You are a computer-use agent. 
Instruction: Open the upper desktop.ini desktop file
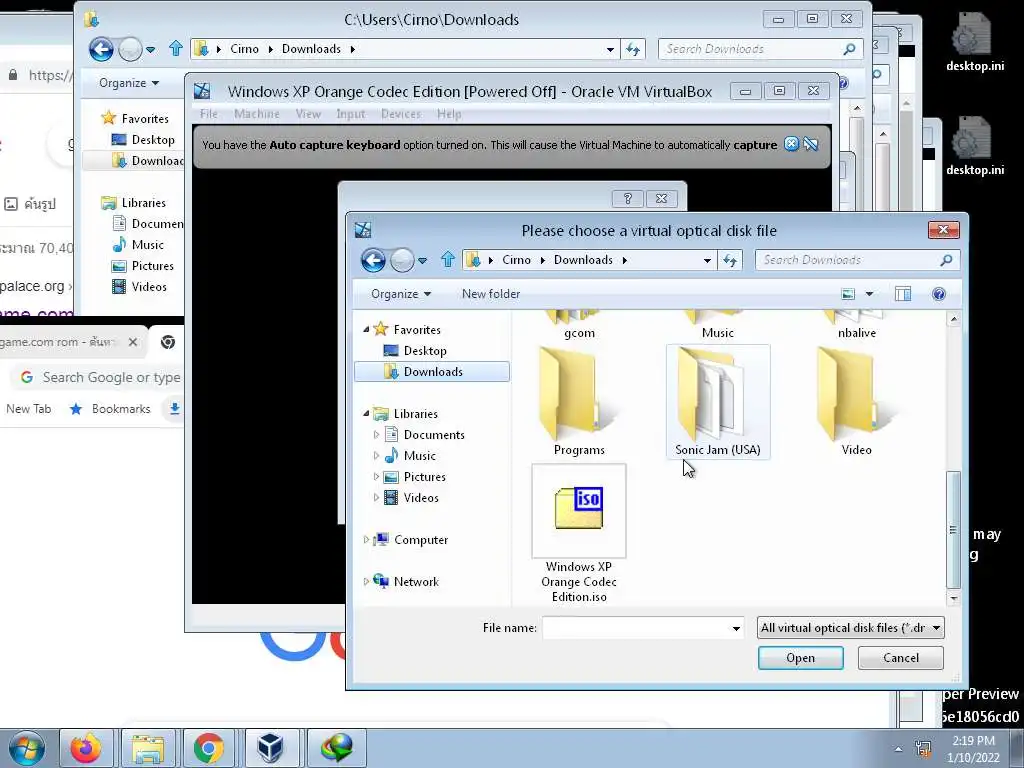point(975,42)
